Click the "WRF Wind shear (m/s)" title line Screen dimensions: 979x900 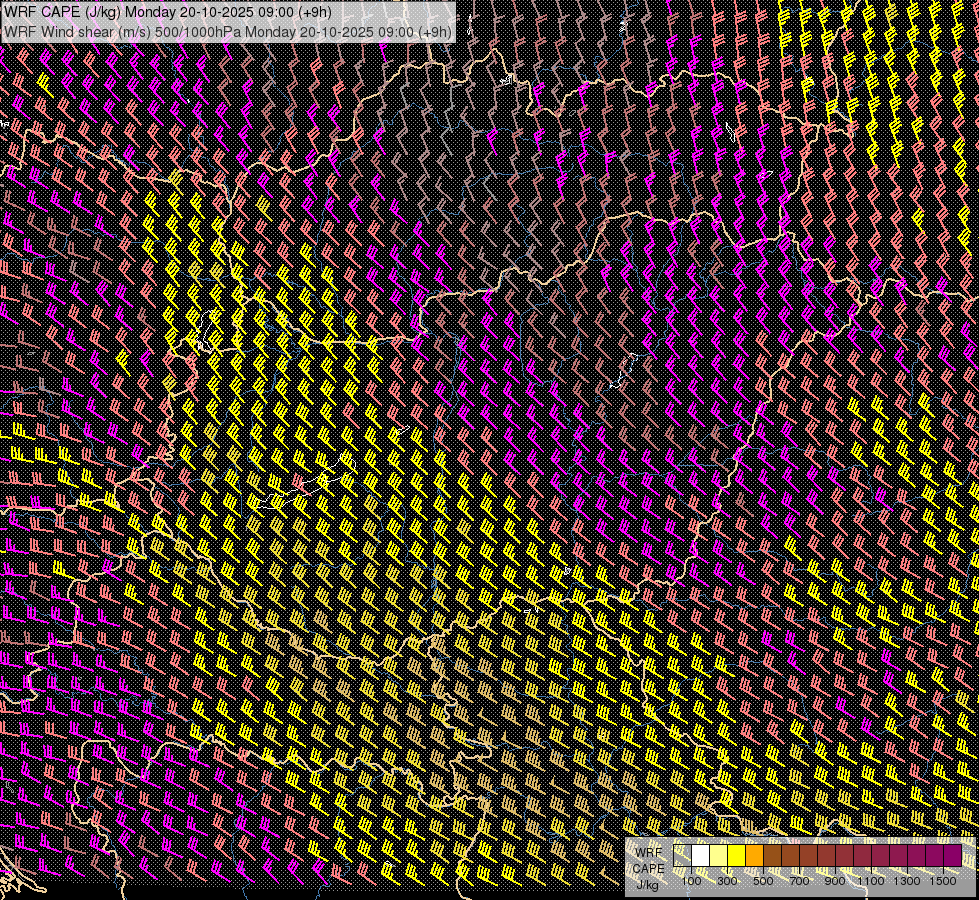[x=228, y=31]
